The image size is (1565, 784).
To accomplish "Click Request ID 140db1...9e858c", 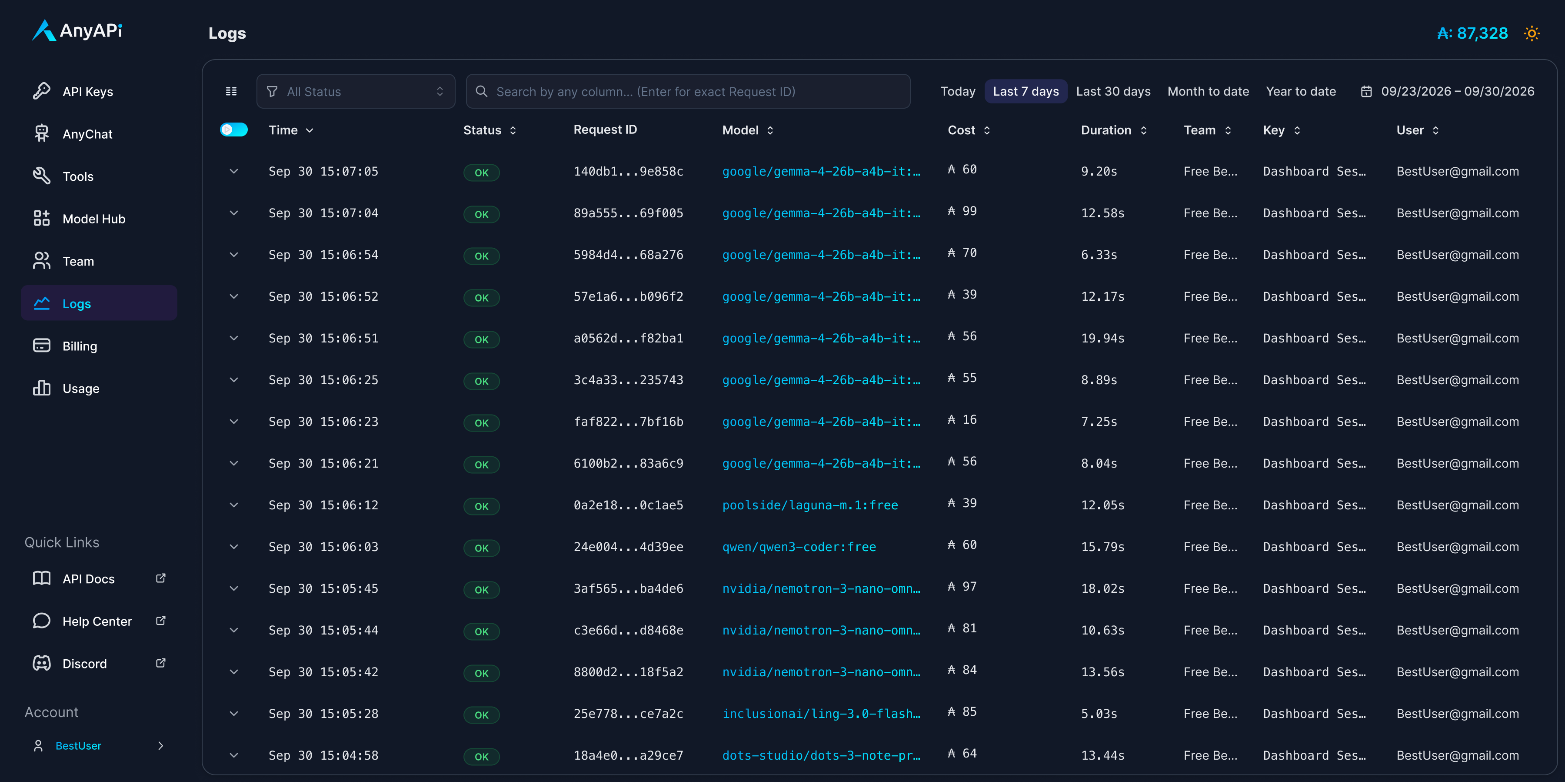I will pyautogui.click(x=628, y=172).
